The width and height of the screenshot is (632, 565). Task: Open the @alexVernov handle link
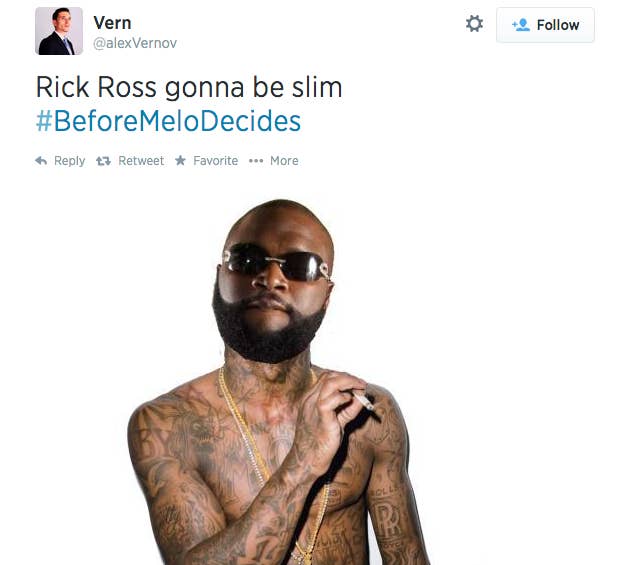pyautogui.click(x=135, y=43)
